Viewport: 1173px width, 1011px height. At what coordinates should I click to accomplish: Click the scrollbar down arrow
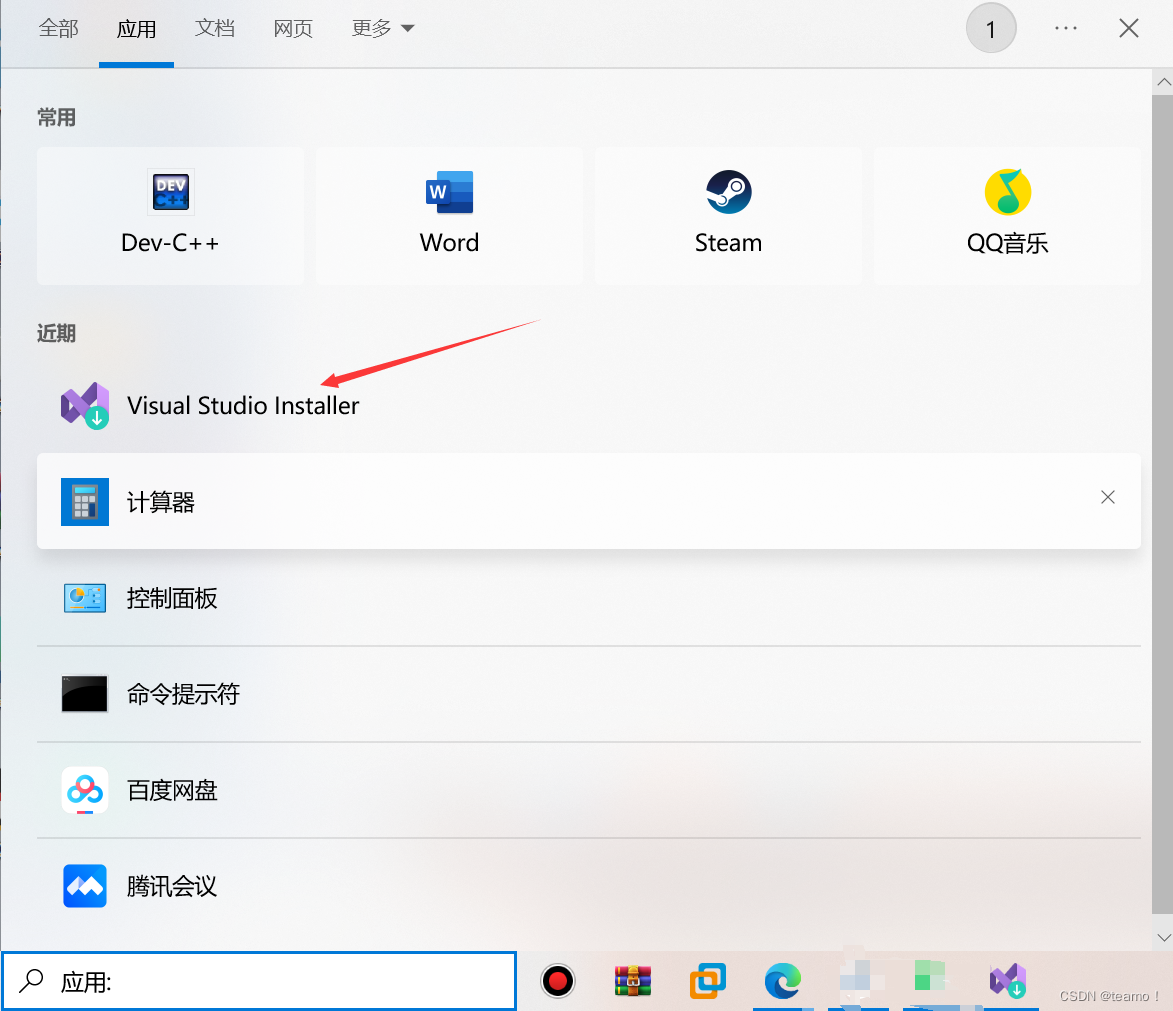[1163, 938]
